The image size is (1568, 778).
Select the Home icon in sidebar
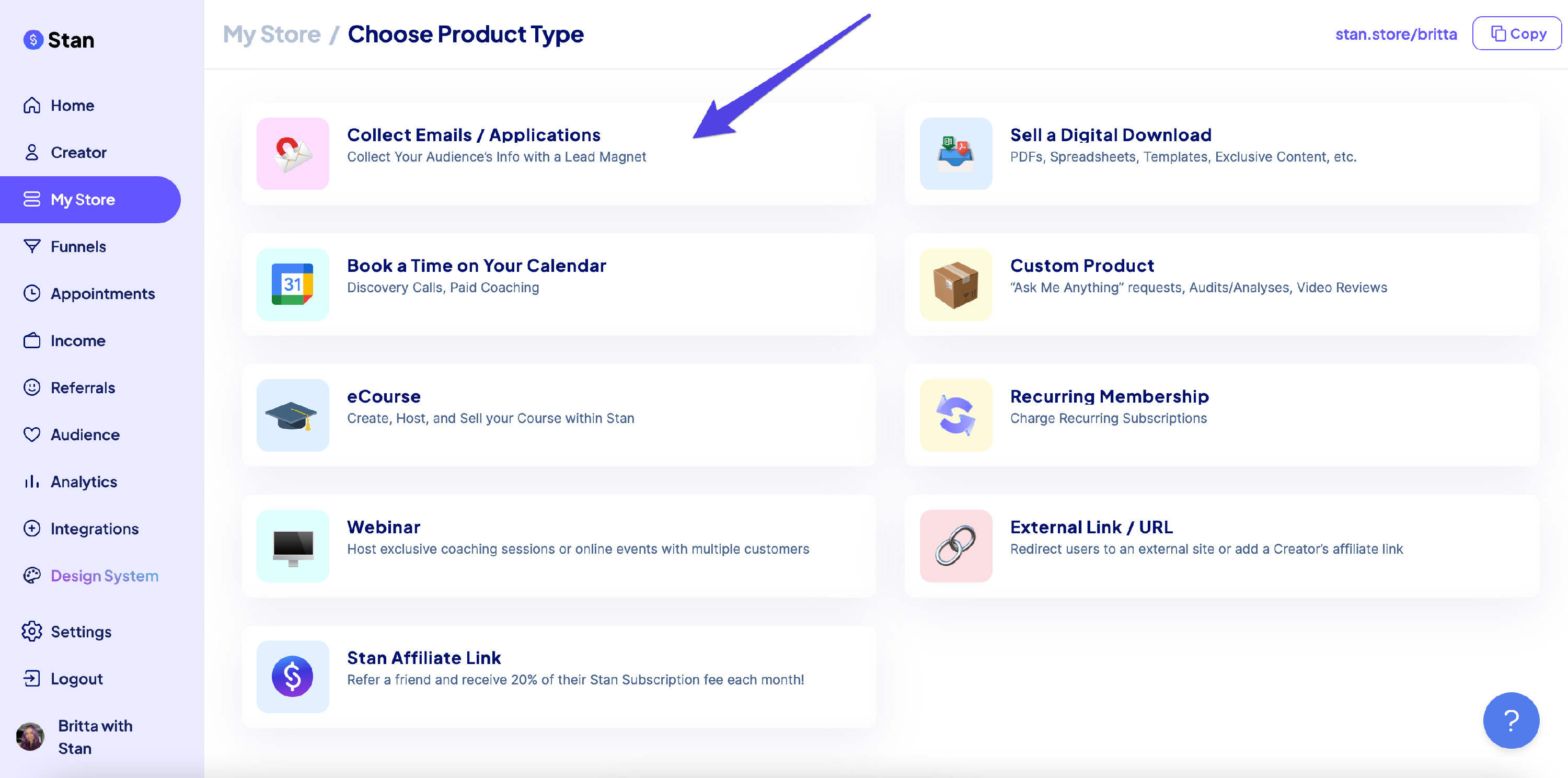32,105
